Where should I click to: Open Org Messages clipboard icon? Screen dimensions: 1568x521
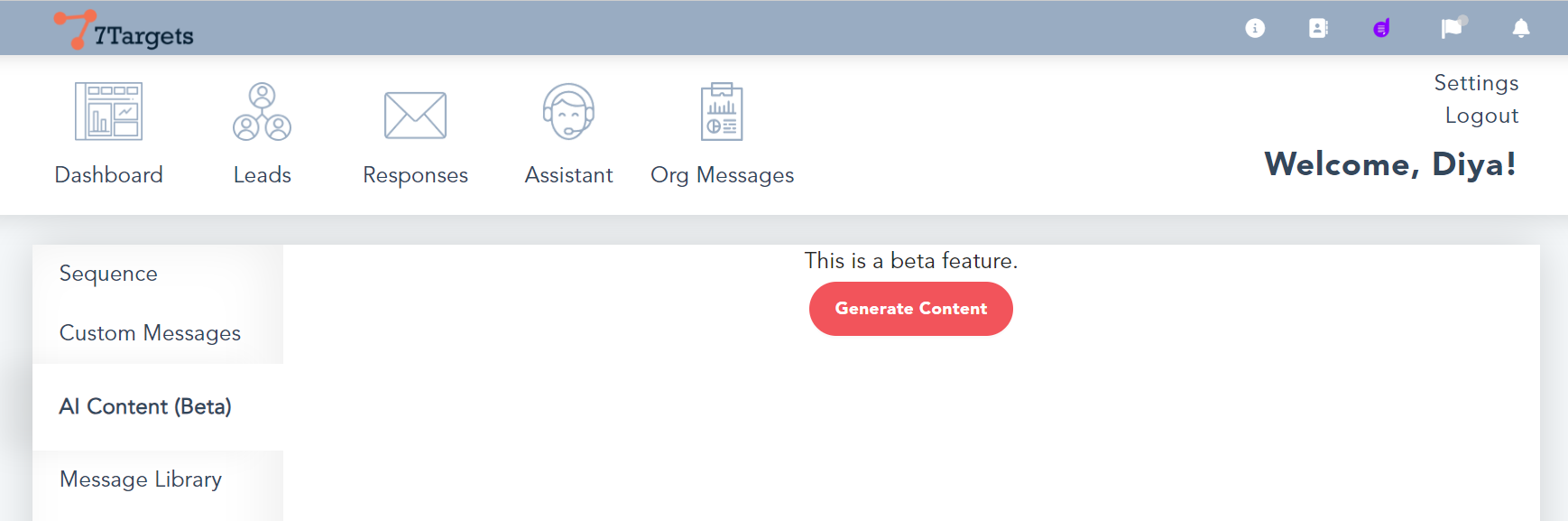tap(722, 112)
